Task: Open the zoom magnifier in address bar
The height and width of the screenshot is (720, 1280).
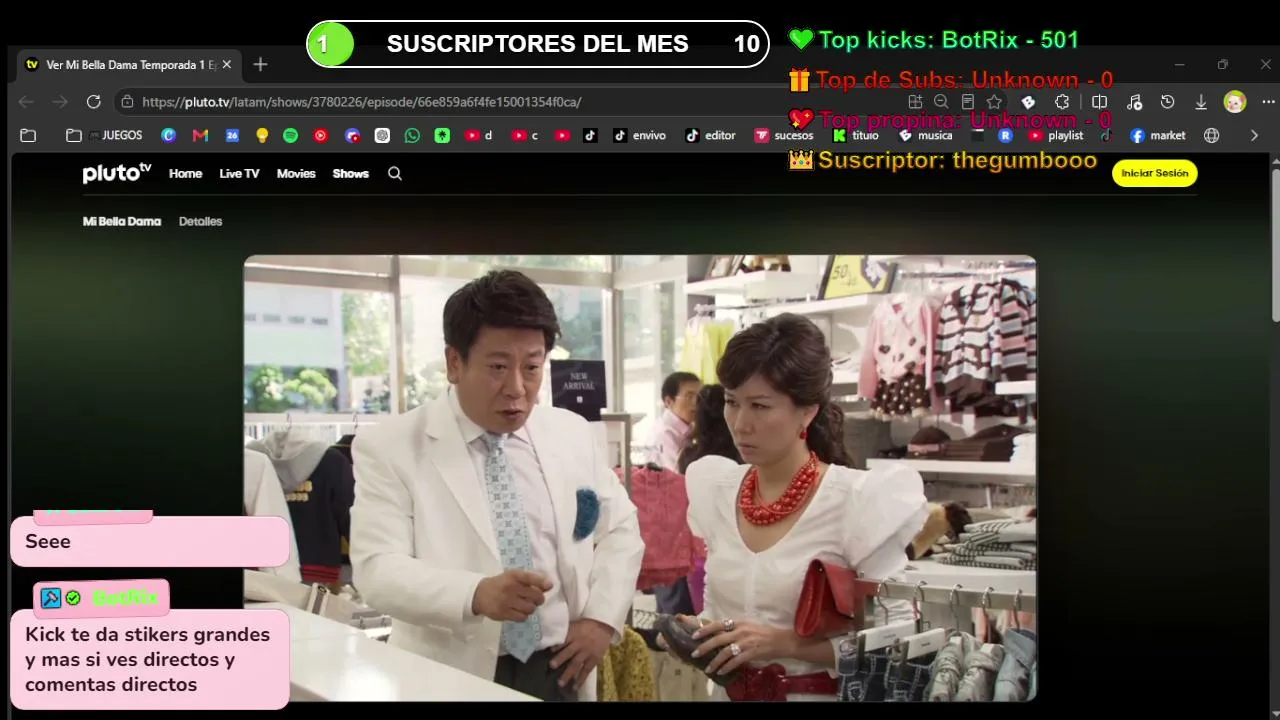Action: [x=941, y=102]
